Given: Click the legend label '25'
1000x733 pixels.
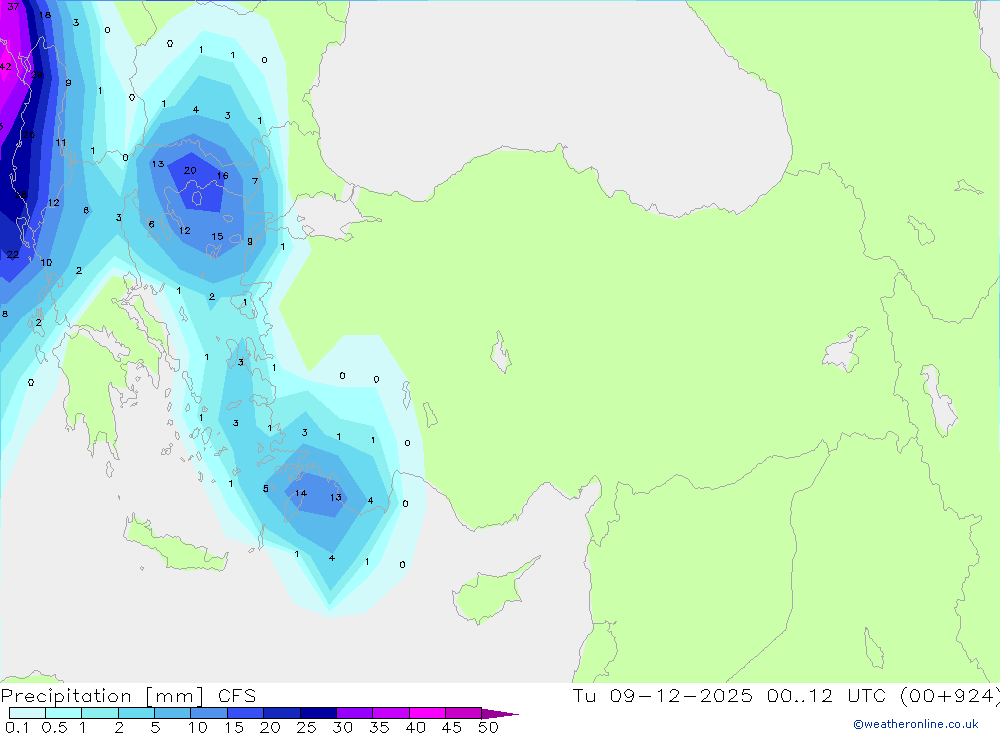Looking at the screenshot, I should coord(306,727).
